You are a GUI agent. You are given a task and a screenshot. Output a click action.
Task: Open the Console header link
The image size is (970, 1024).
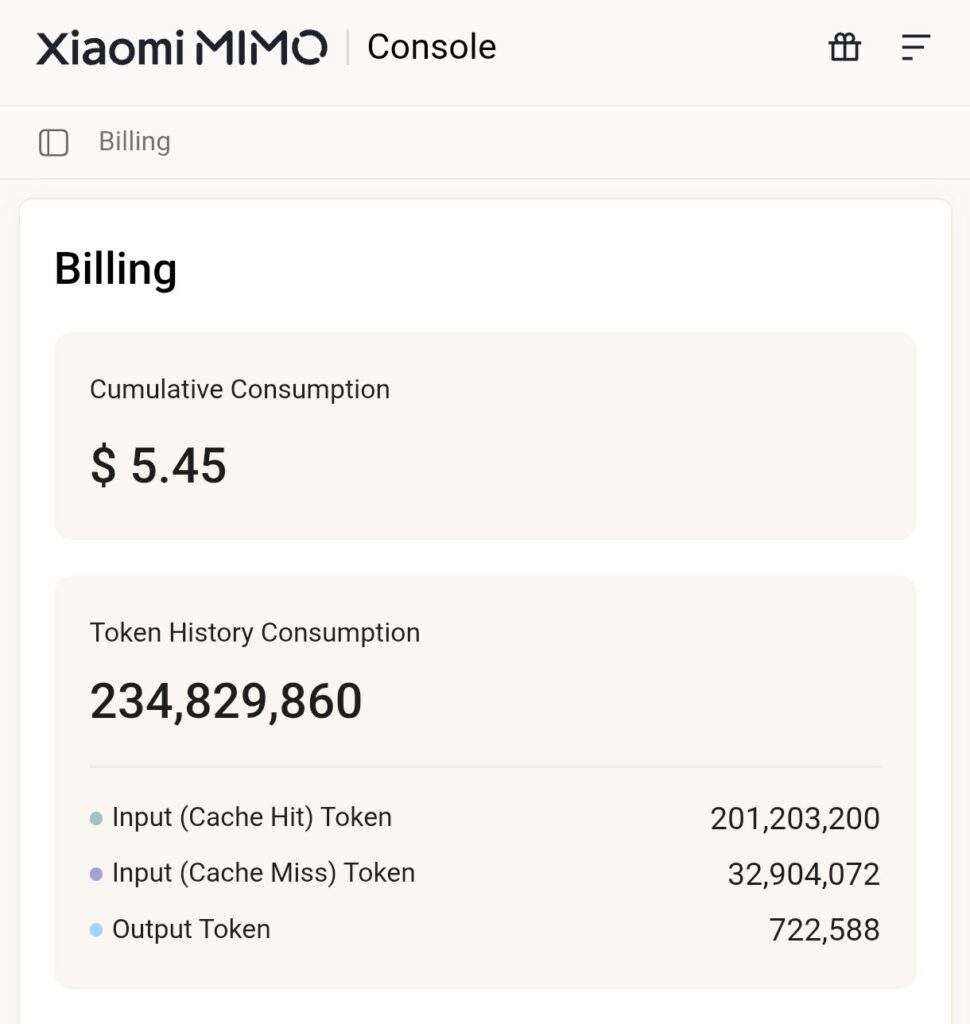(x=432, y=47)
